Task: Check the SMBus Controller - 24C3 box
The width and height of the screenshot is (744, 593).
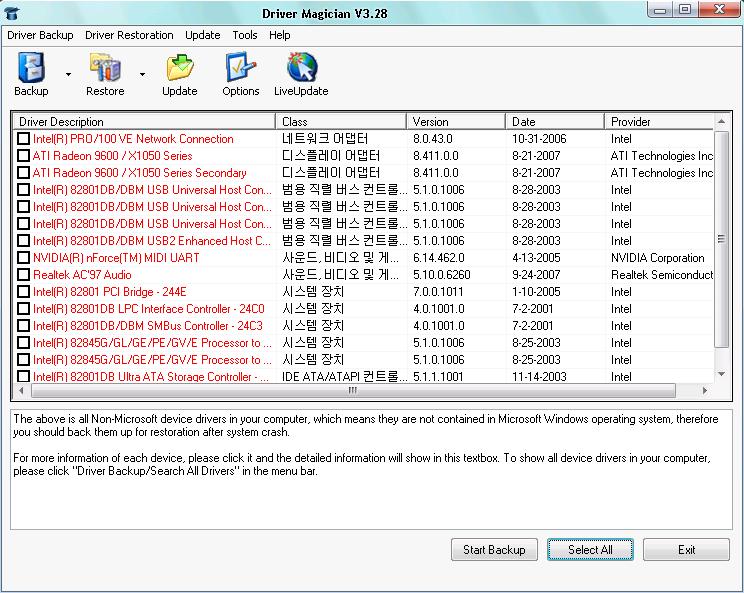Action: point(23,326)
